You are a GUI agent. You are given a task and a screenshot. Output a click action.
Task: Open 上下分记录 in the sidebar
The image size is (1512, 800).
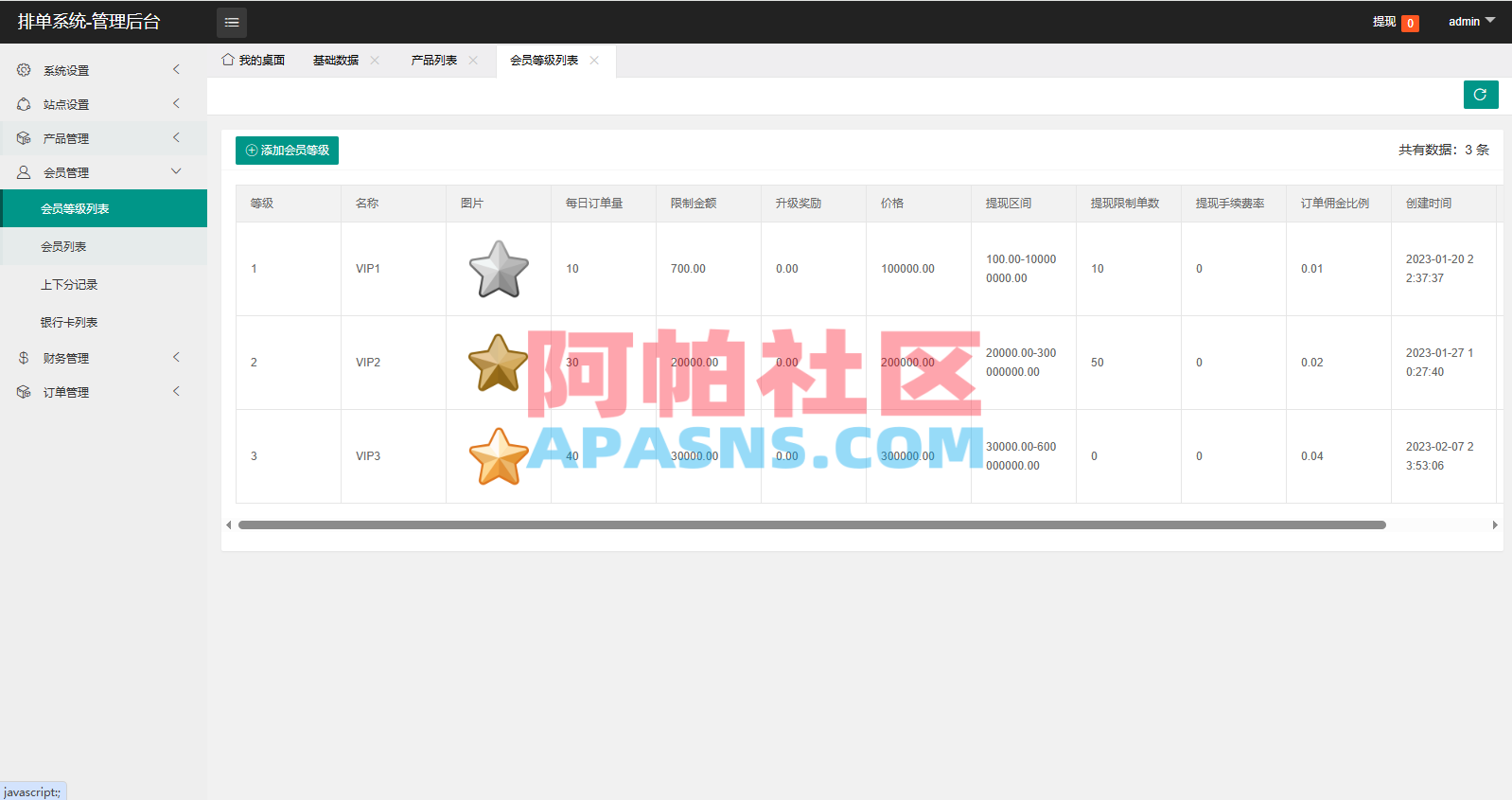104,284
